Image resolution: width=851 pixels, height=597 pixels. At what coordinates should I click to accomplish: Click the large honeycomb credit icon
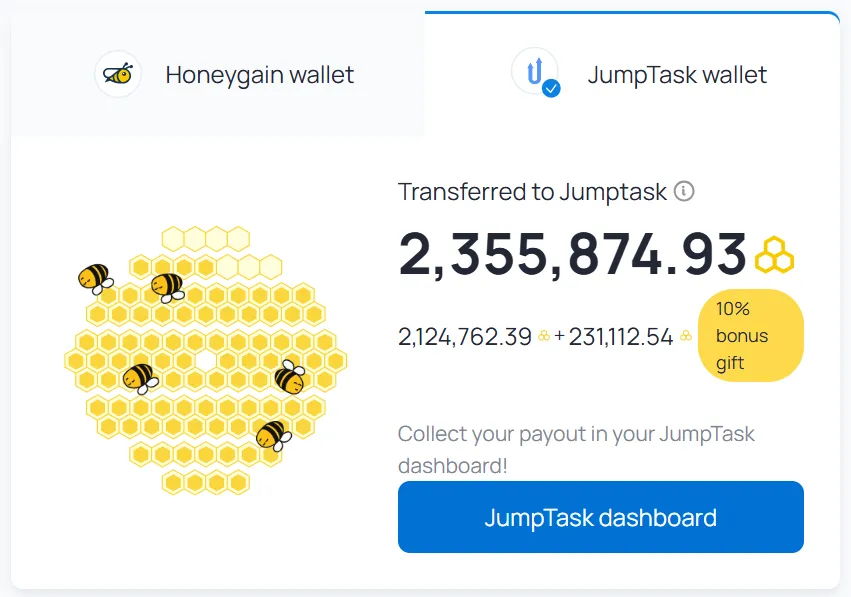click(x=774, y=255)
